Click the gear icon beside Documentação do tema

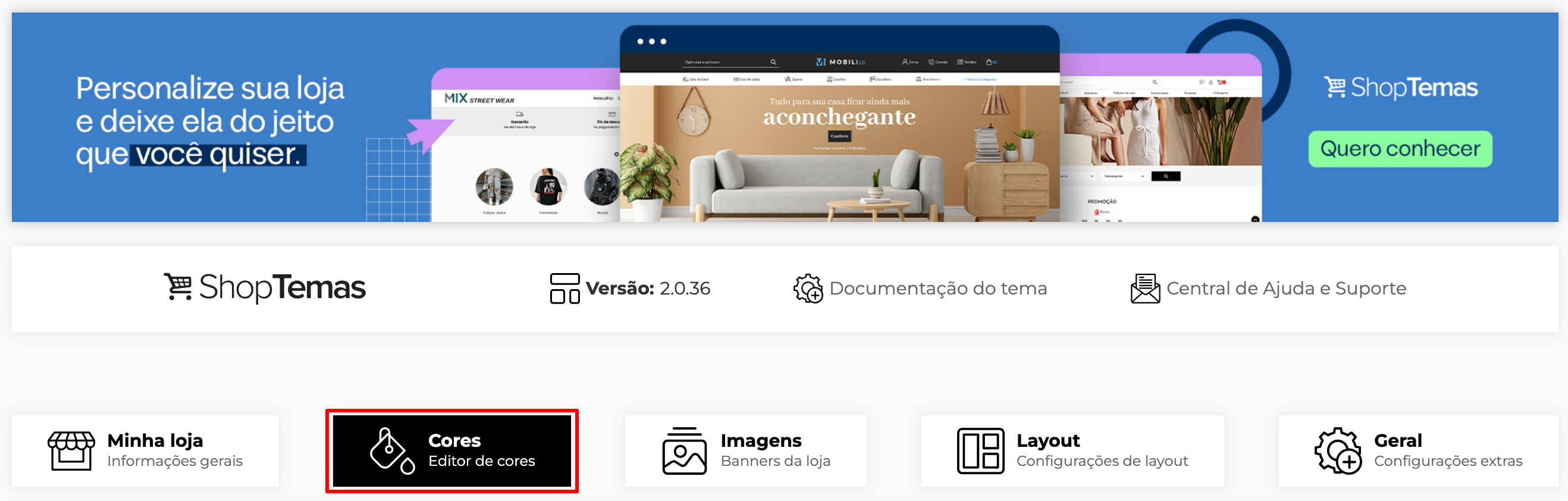coord(808,288)
